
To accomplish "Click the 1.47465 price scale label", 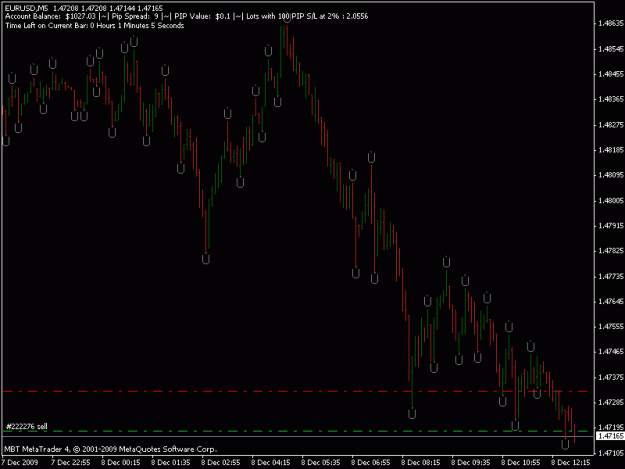I will [x=611, y=352].
